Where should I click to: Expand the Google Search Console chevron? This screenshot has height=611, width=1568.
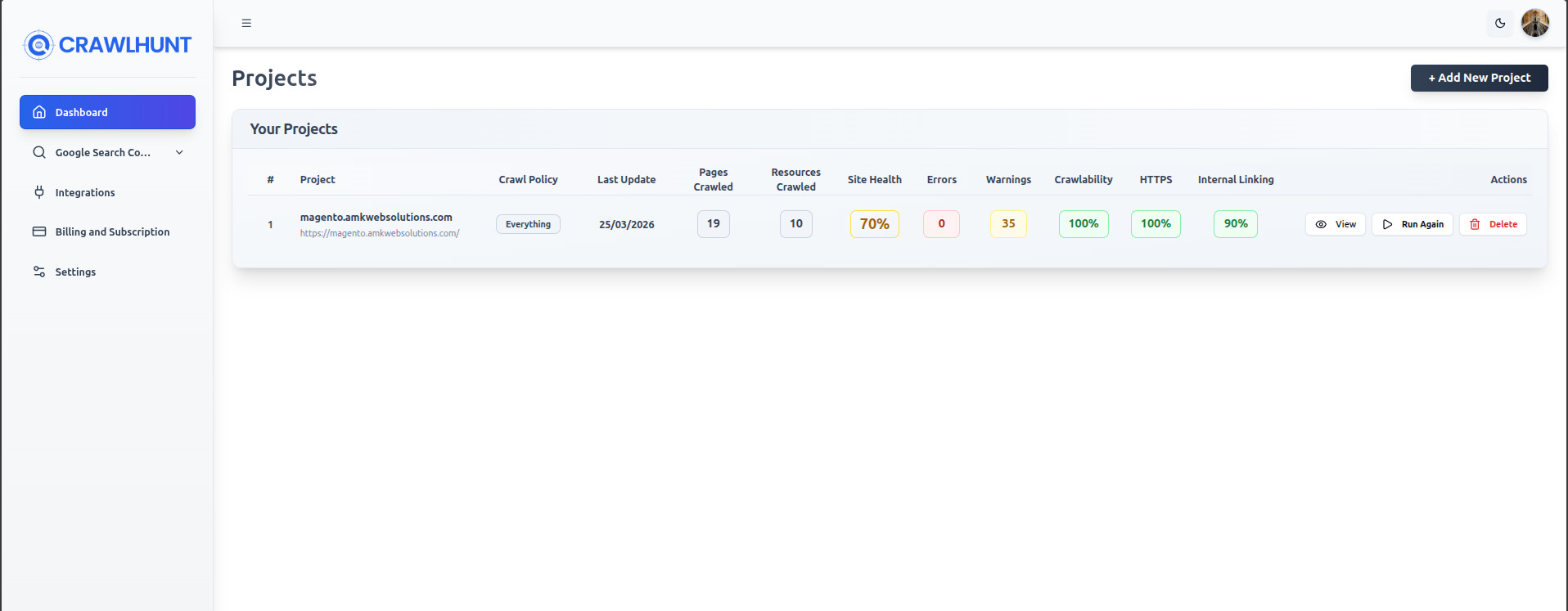click(179, 152)
